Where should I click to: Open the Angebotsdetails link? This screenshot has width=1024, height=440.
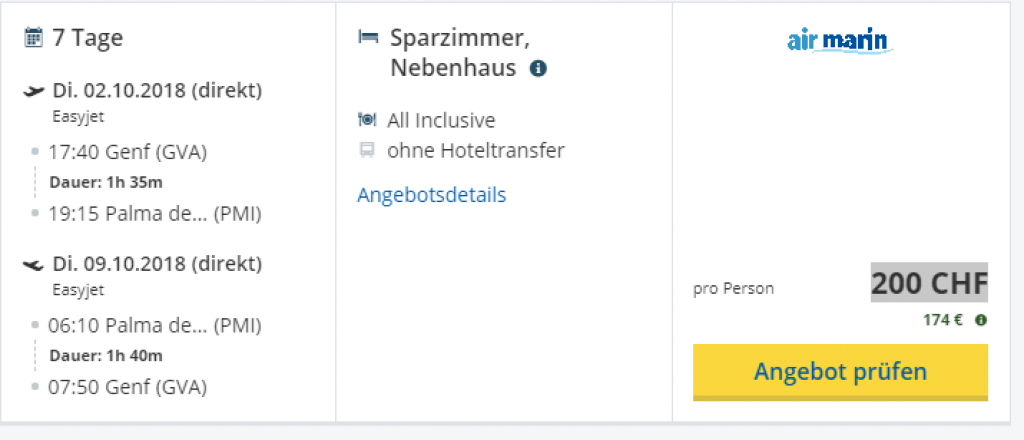coord(431,195)
